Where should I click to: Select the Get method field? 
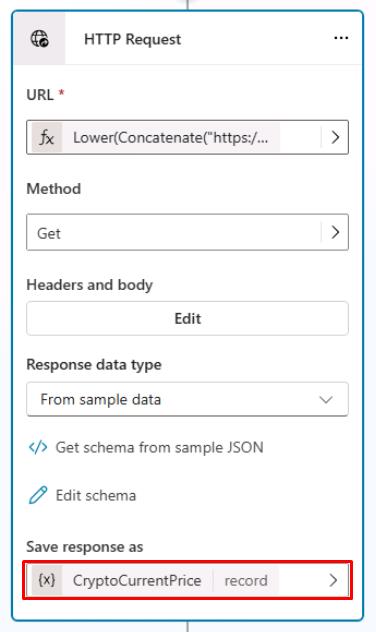coord(187,232)
